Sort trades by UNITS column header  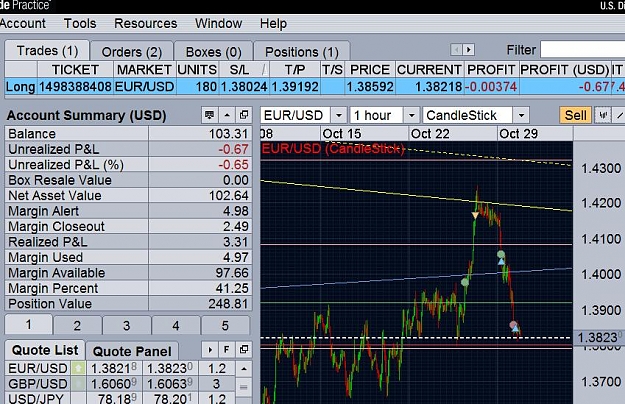coord(197,70)
